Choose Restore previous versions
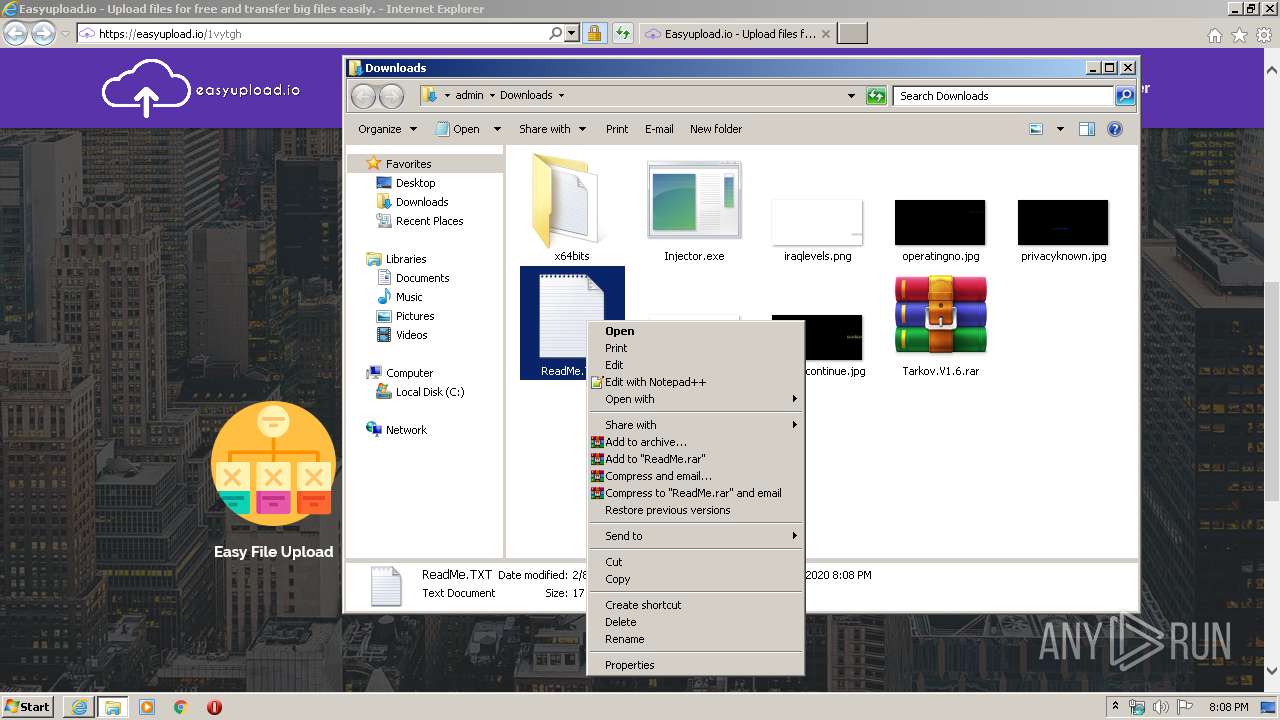The height and width of the screenshot is (720, 1280). 695,510
